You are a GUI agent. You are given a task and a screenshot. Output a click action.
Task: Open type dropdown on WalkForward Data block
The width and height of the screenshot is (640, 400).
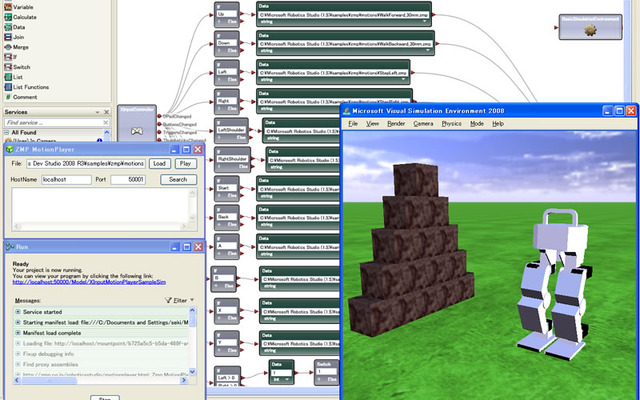point(424,21)
